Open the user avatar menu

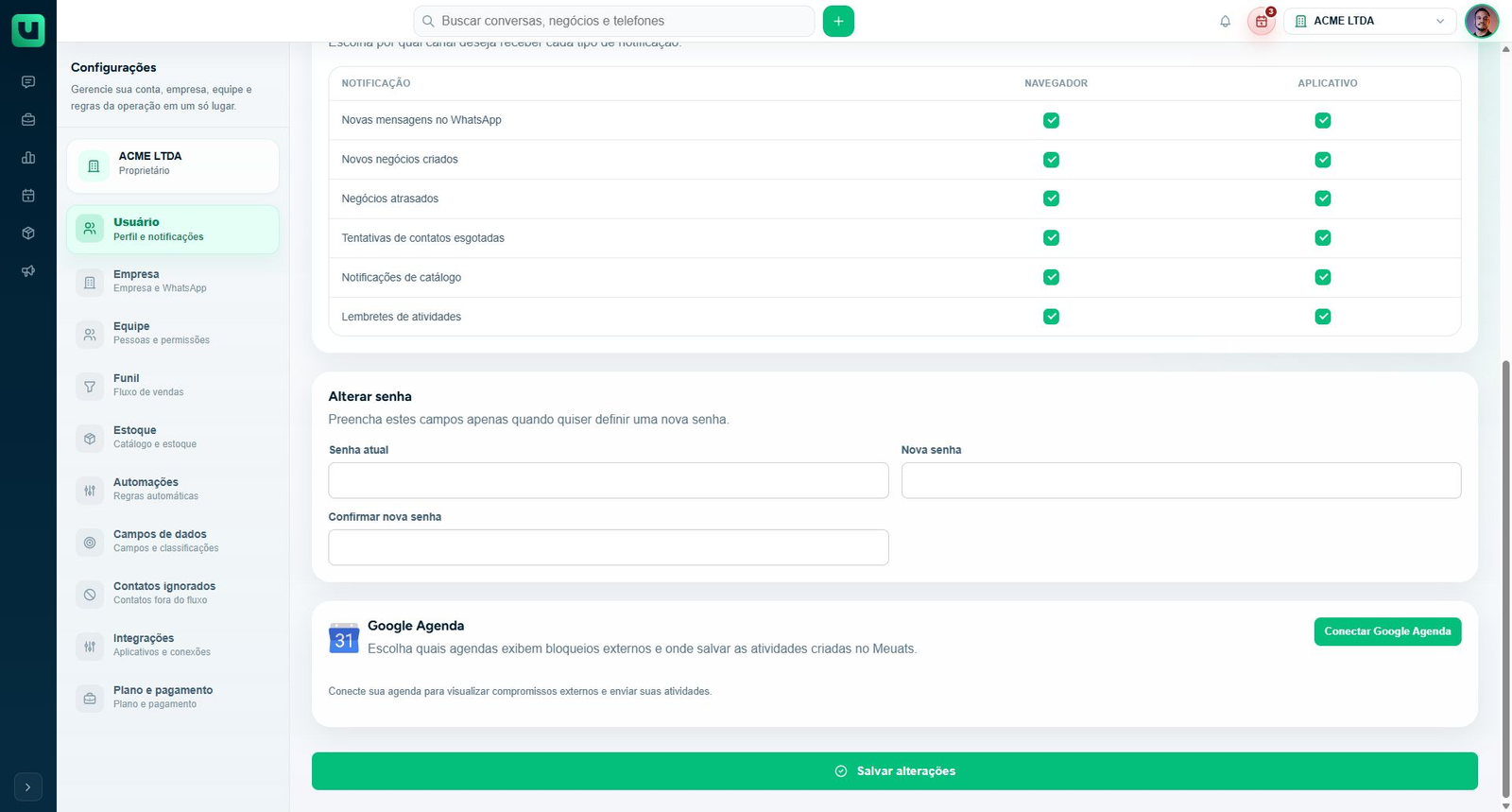click(1481, 21)
